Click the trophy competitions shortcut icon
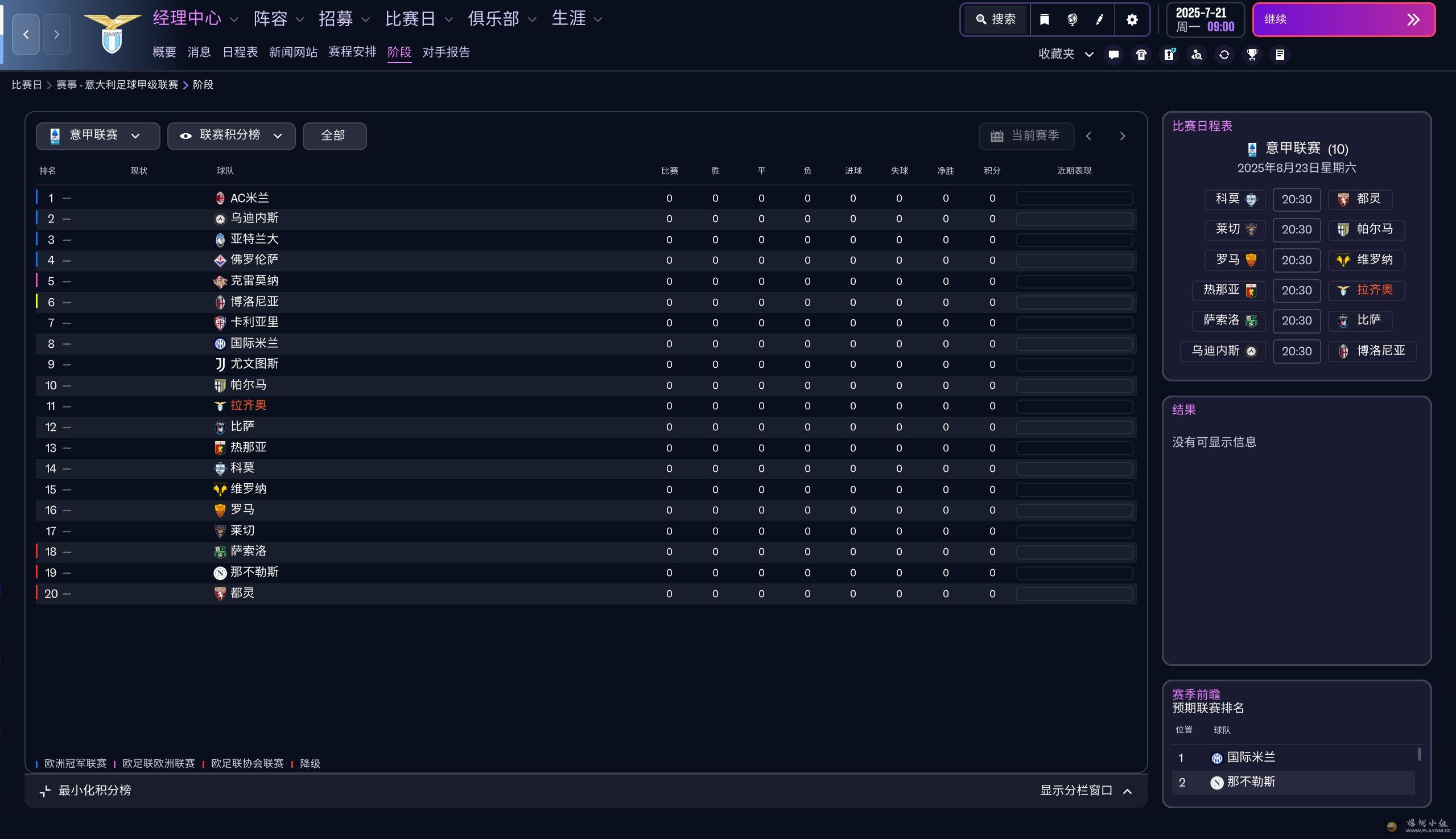The width and height of the screenshot is (1456, 839). pyautogui.click(x=1252, y=54)
